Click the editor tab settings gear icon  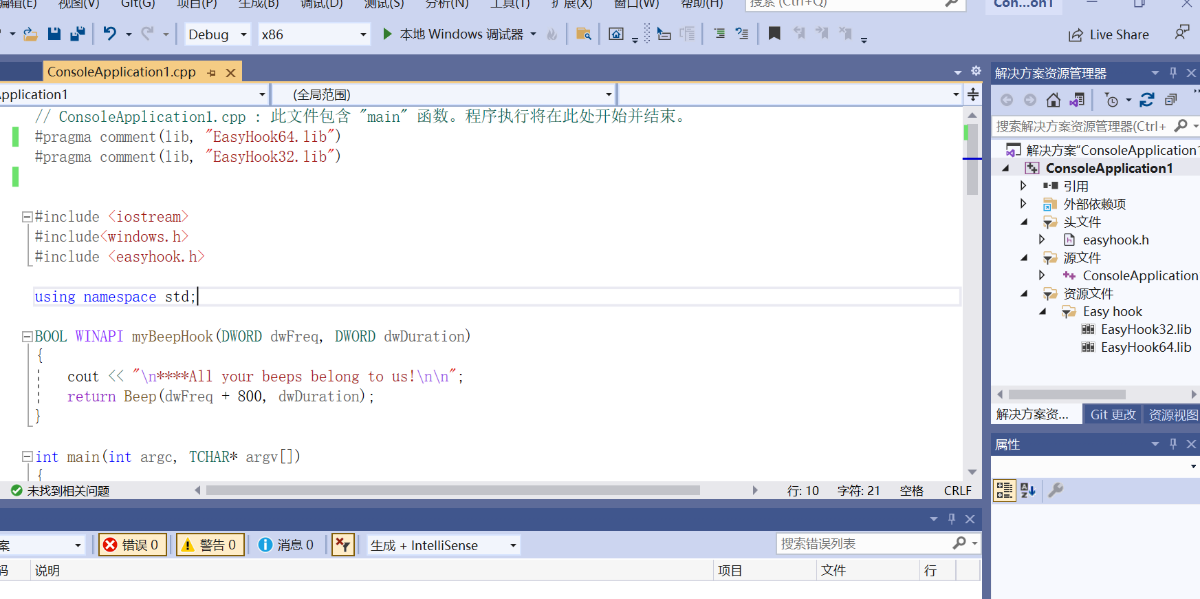(976, 72)
